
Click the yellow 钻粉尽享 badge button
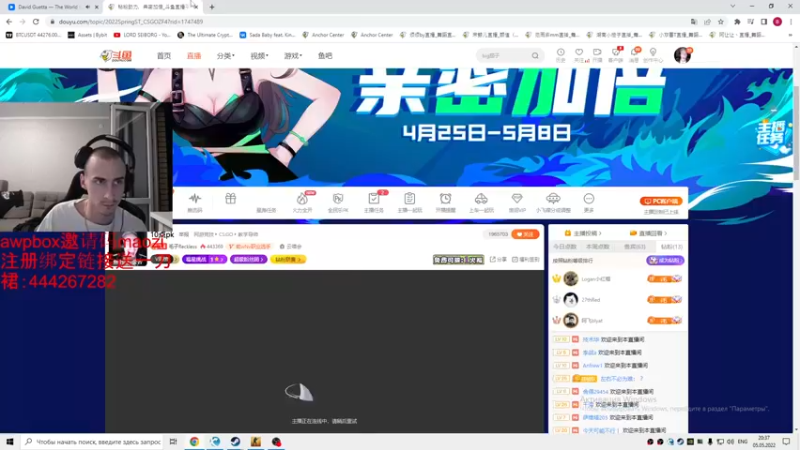288,259
